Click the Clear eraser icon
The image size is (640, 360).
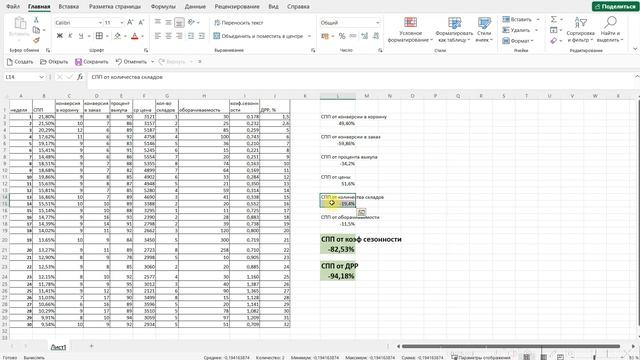tap(553, 40)
